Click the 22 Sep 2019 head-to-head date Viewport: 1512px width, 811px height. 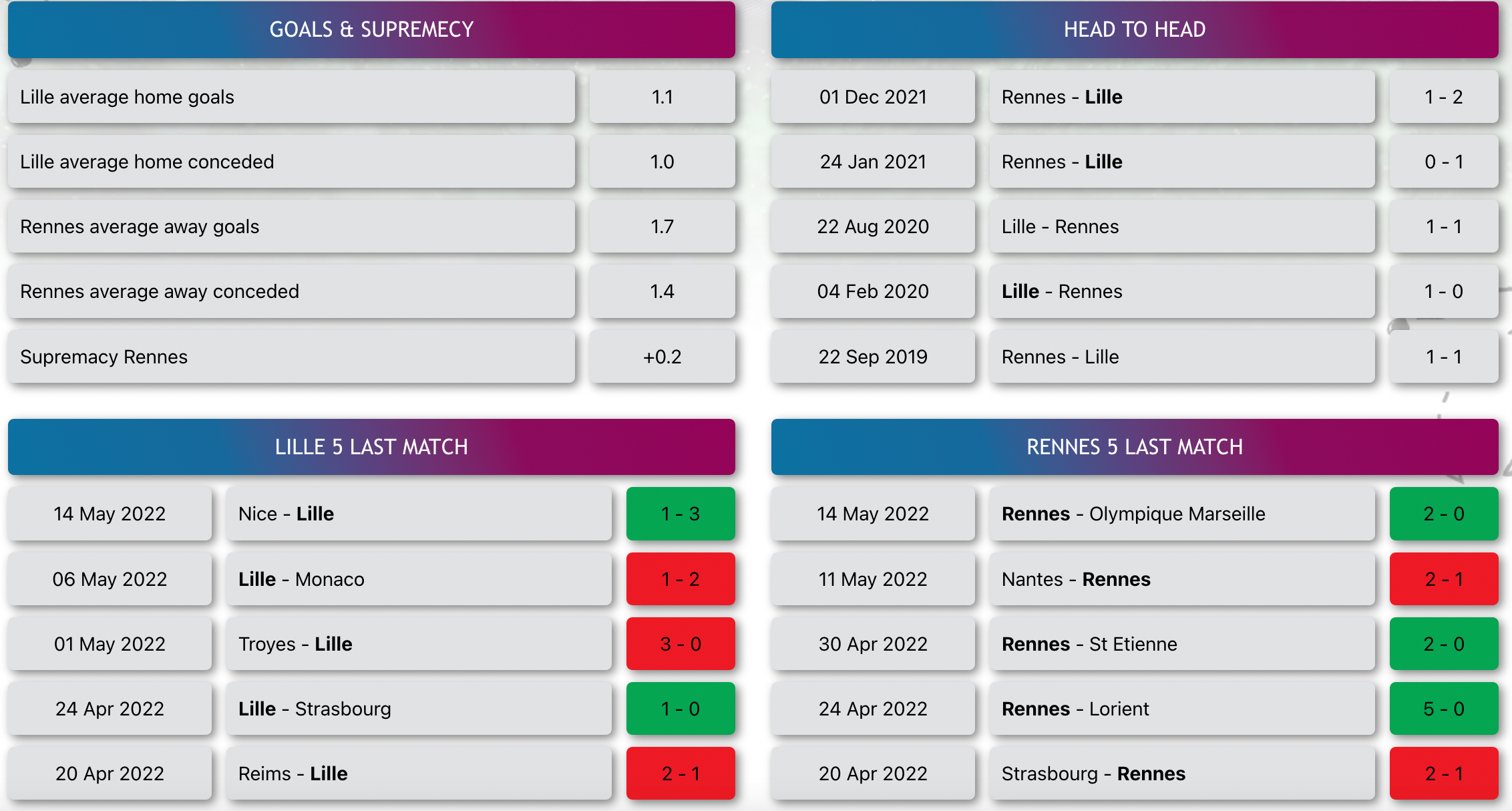tap(873, 357)
